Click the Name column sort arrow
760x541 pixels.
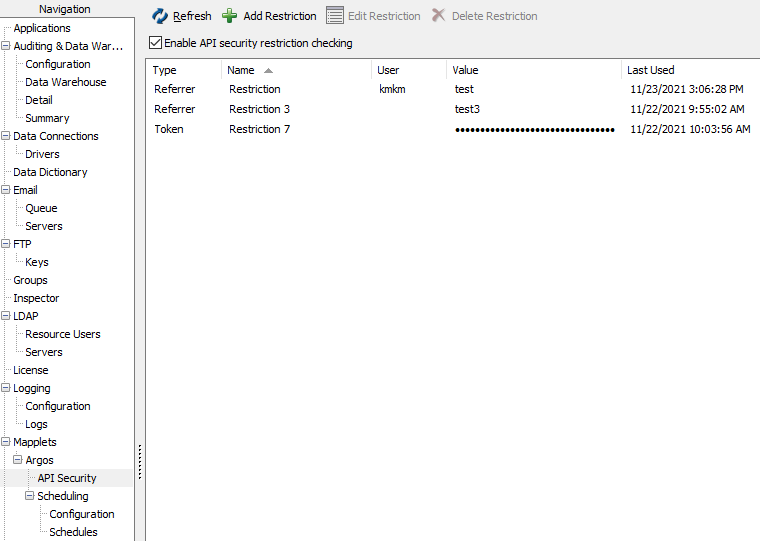(268, 71)
